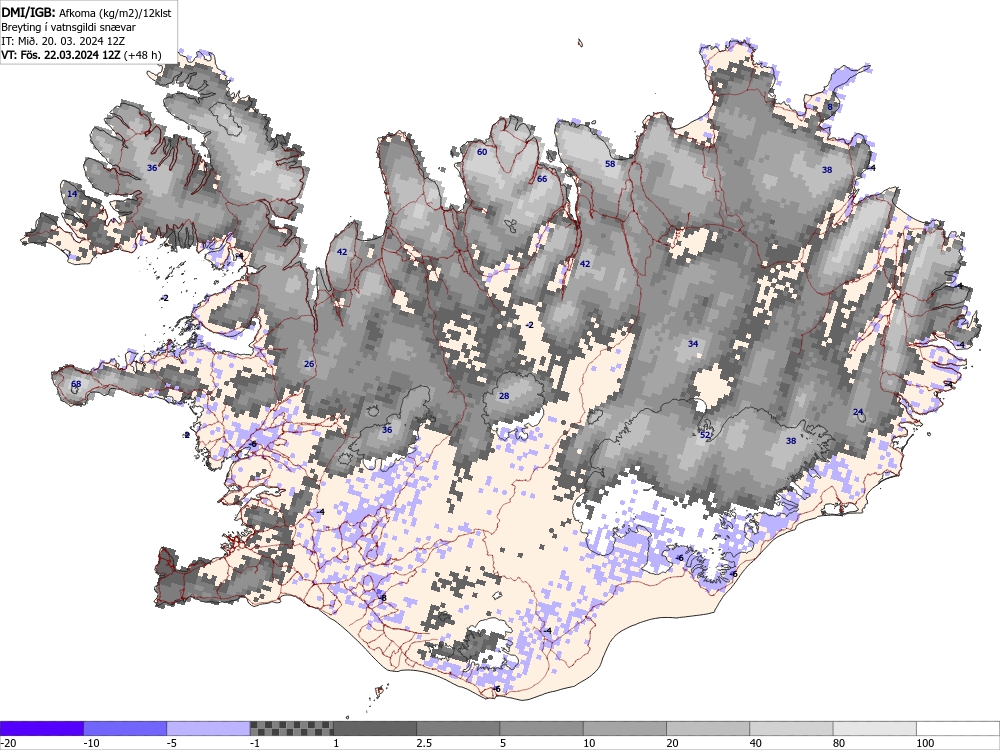Click the 'IT: Mið. 20. 03. 2024 12Z' line
The image size is (1000, 750).
[63, 41]
